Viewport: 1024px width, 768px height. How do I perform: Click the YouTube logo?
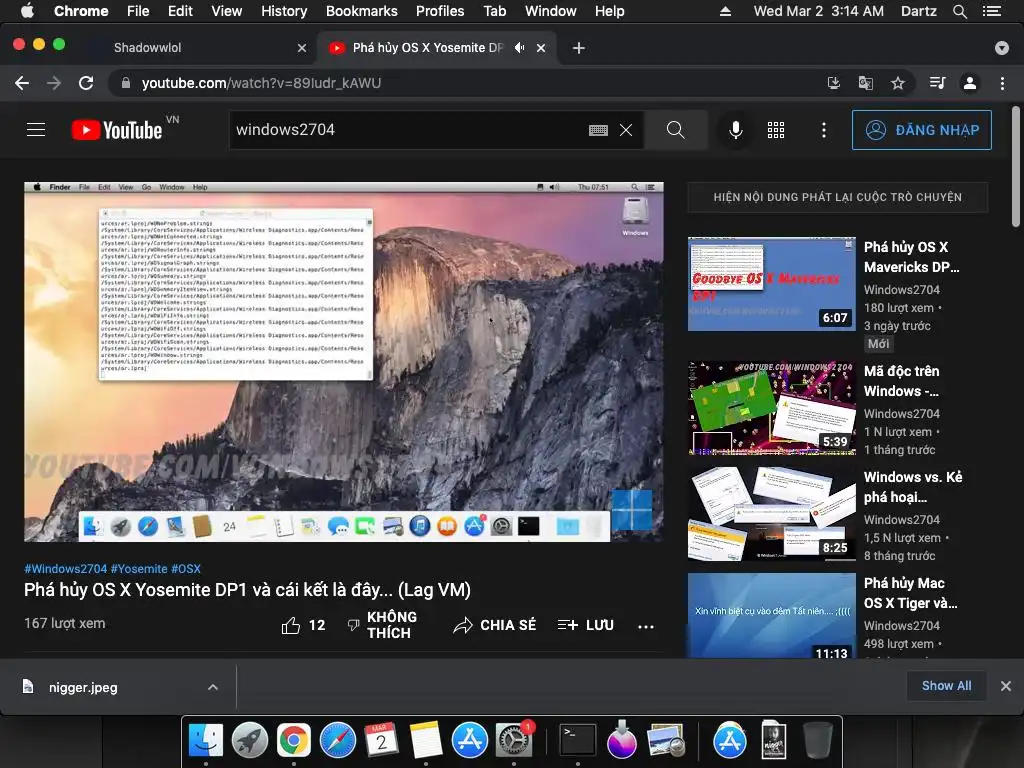coord(117,130)
